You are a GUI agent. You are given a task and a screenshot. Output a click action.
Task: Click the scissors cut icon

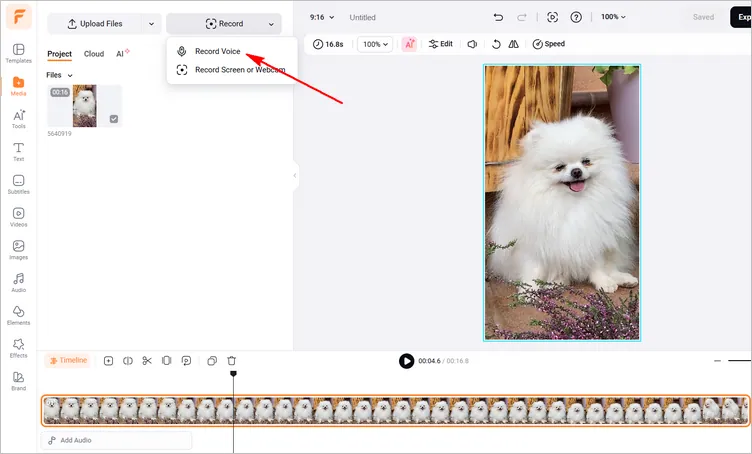pos(147,361)
